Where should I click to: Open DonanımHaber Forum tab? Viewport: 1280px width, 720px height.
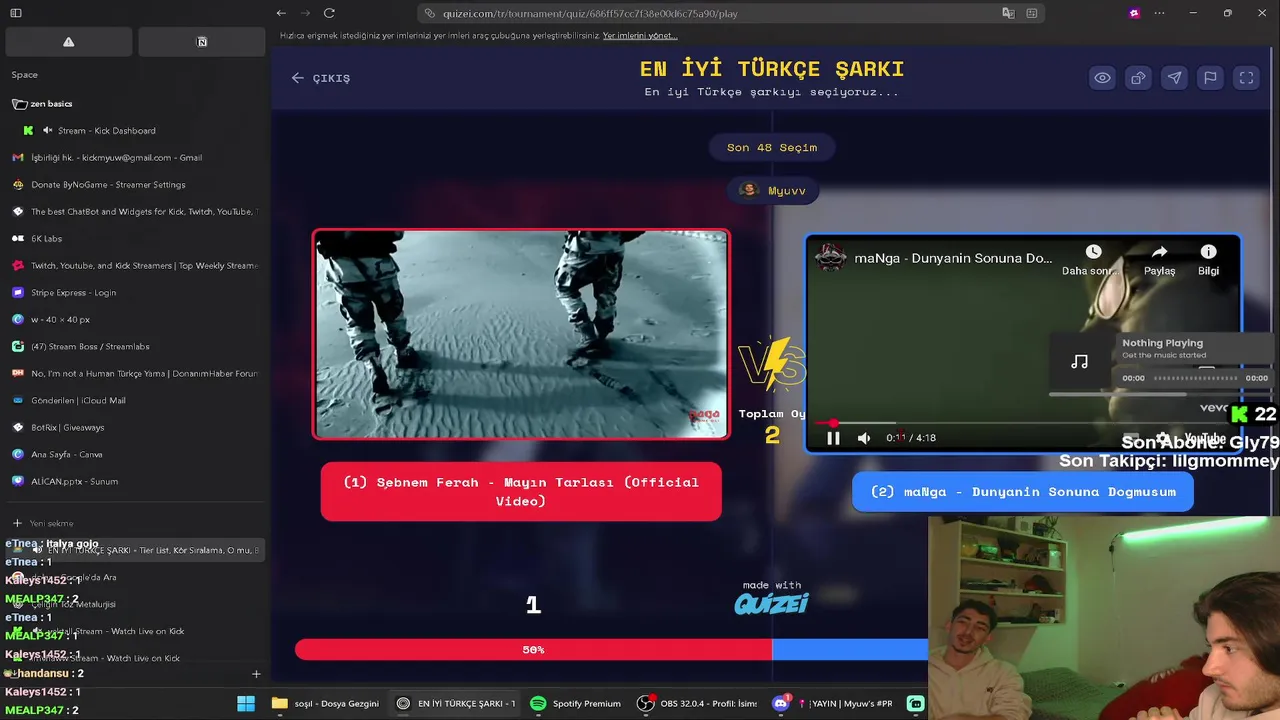point(135,374)
